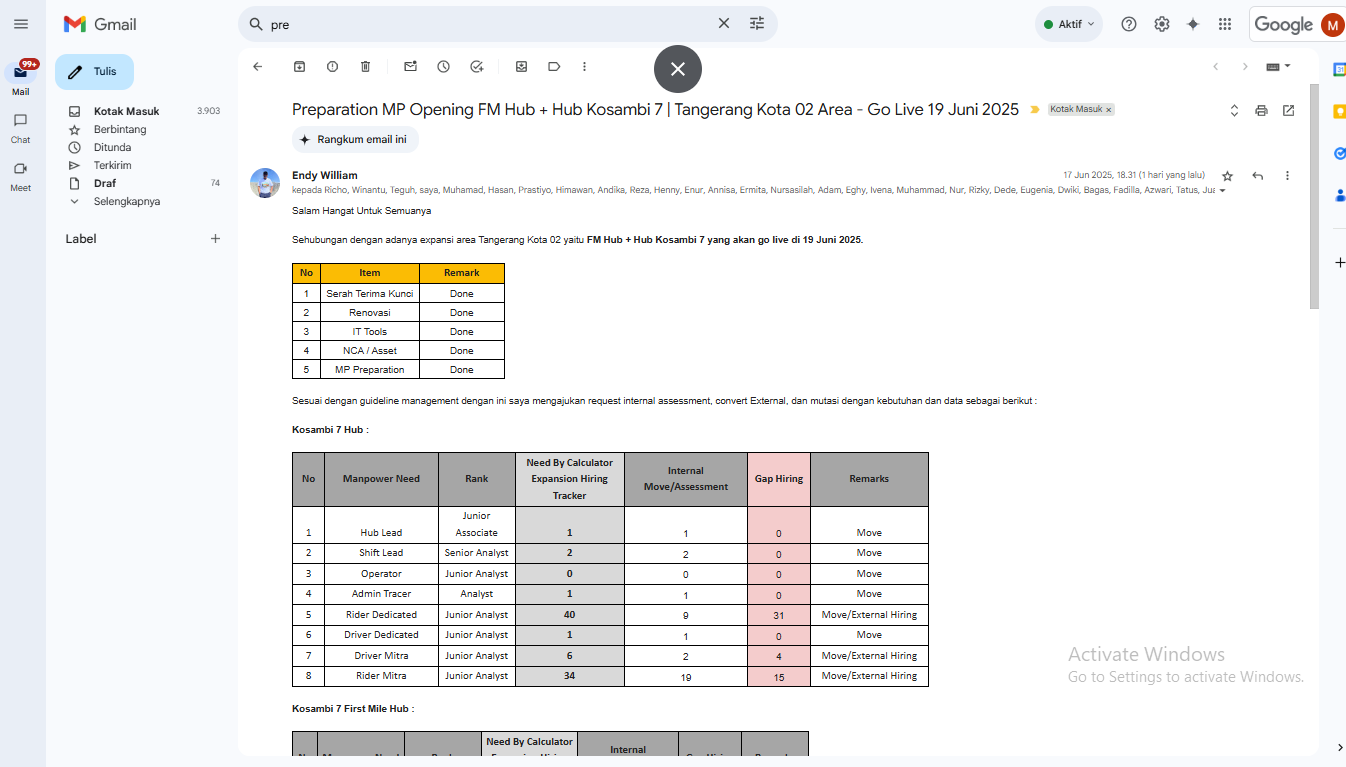Report this email as spam
Image resolution: width=1346 pixels, height=767 pixels.
point(332,67)
